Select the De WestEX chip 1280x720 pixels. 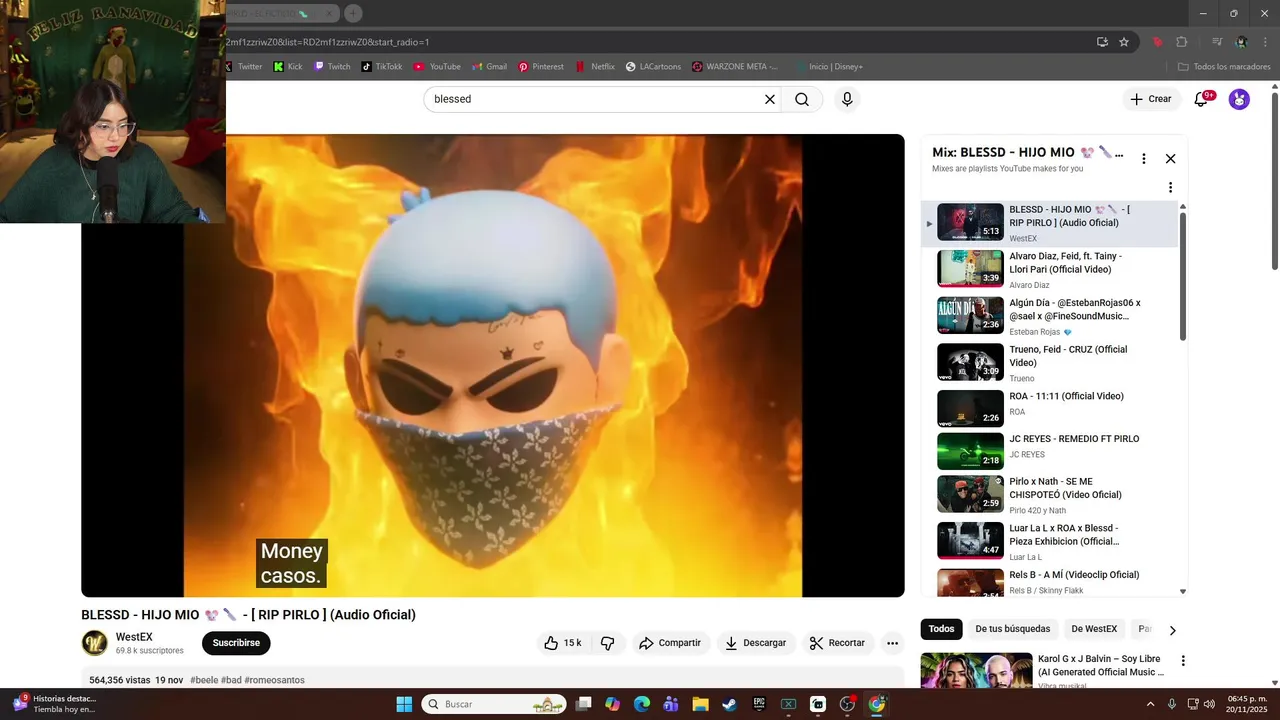pos(1094,629)
